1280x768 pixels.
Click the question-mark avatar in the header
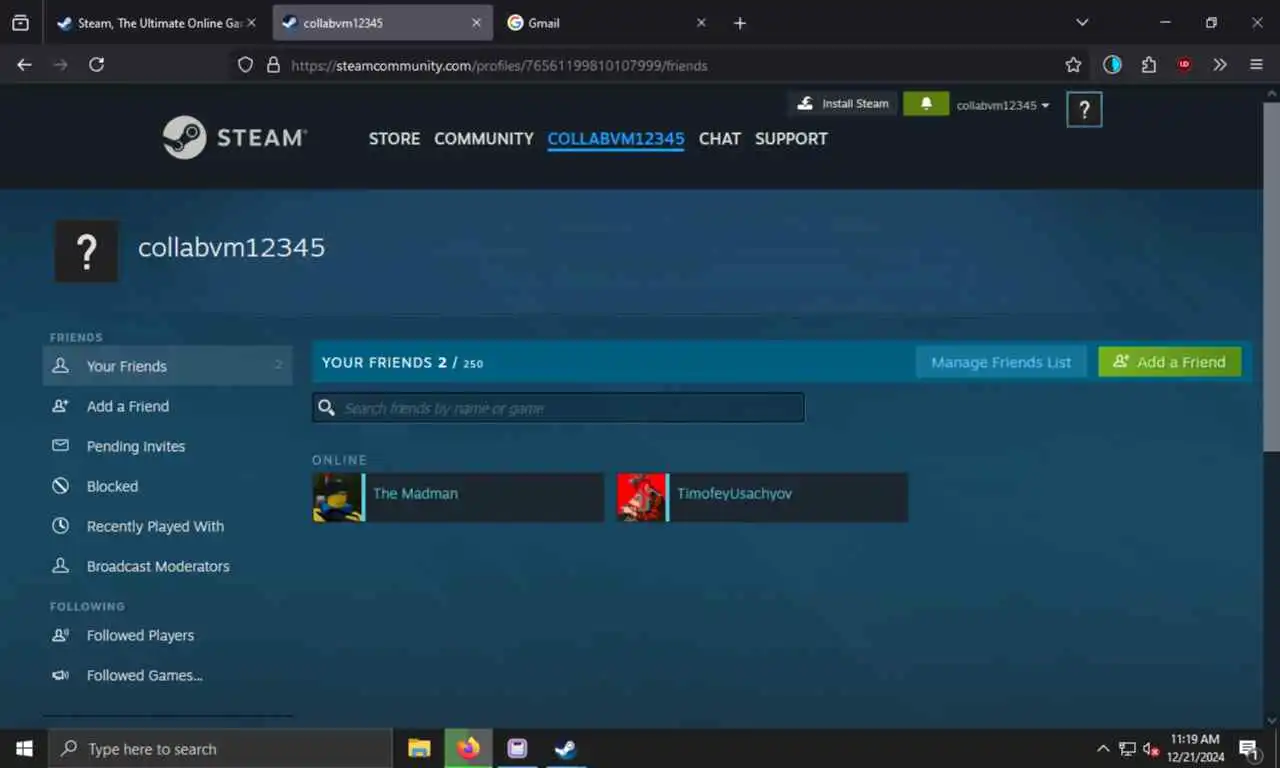pyautogui.click(x=1084, y=110)
